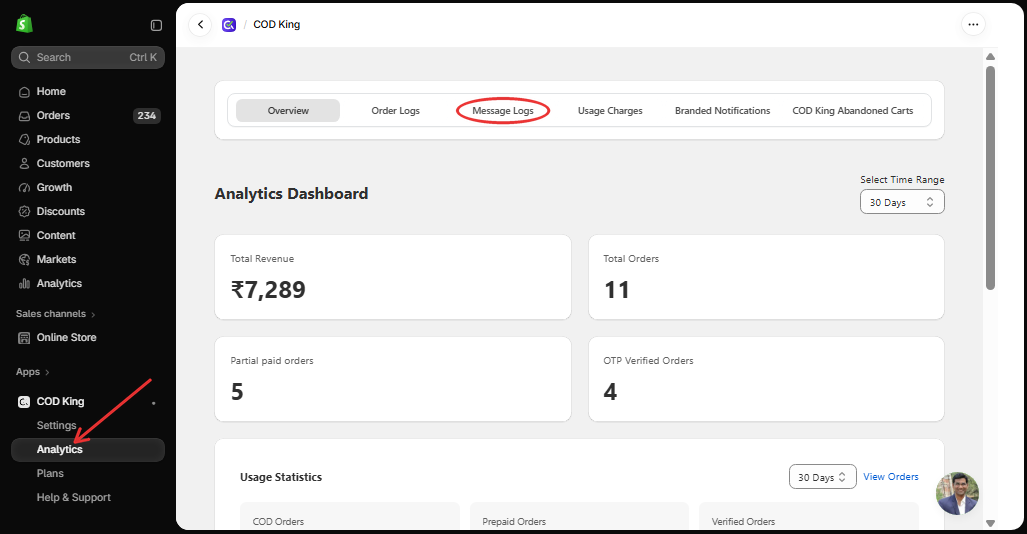Go back with the left chevron button
1027x534 pixels.
click(200, 25)
